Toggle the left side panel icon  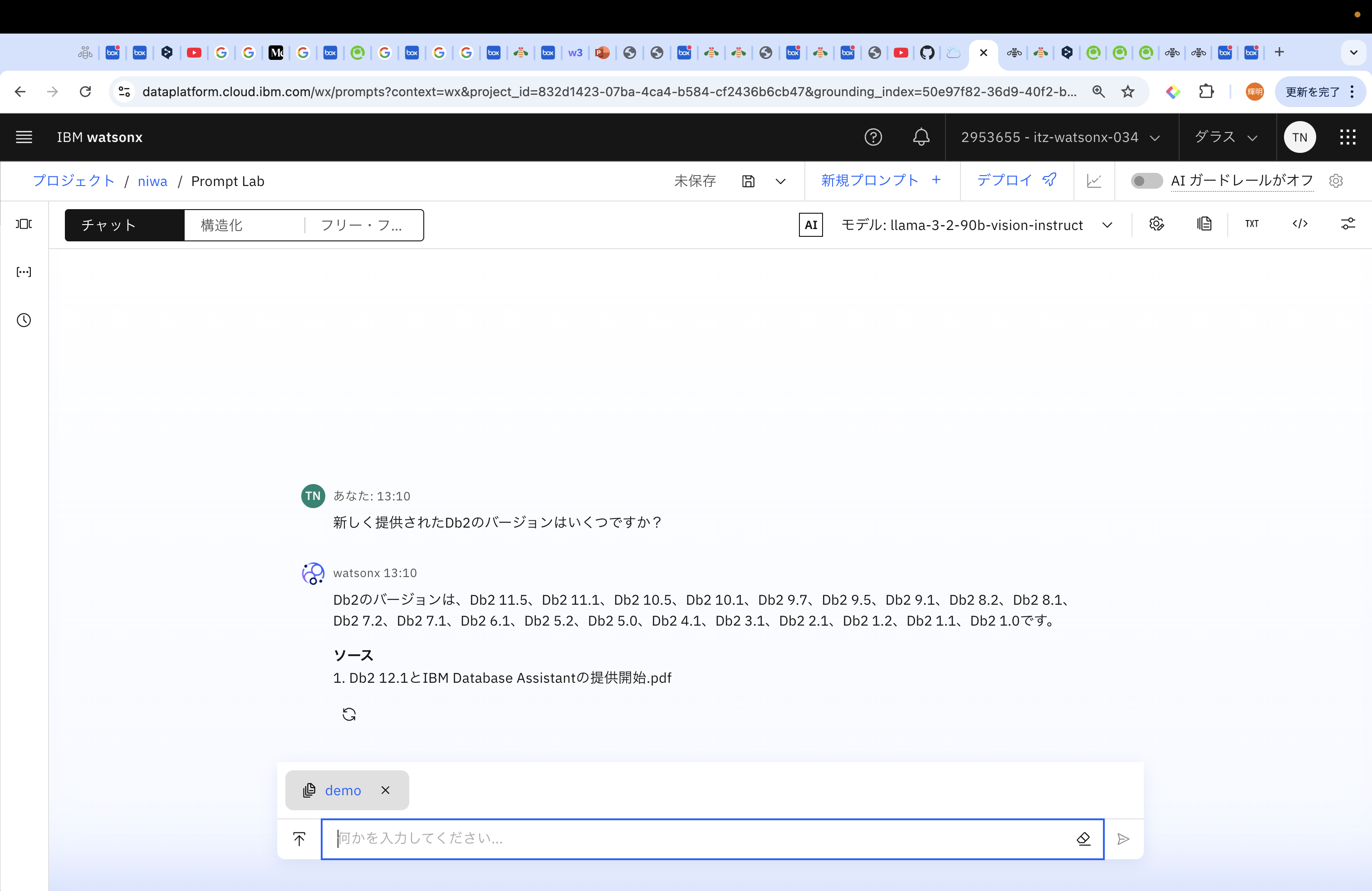24,224
